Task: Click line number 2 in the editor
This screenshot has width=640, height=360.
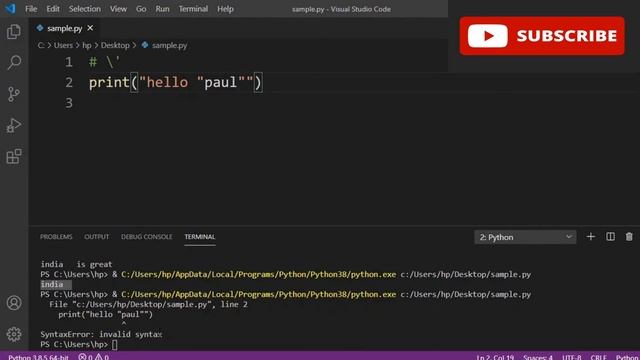Action: click(69, 82)
